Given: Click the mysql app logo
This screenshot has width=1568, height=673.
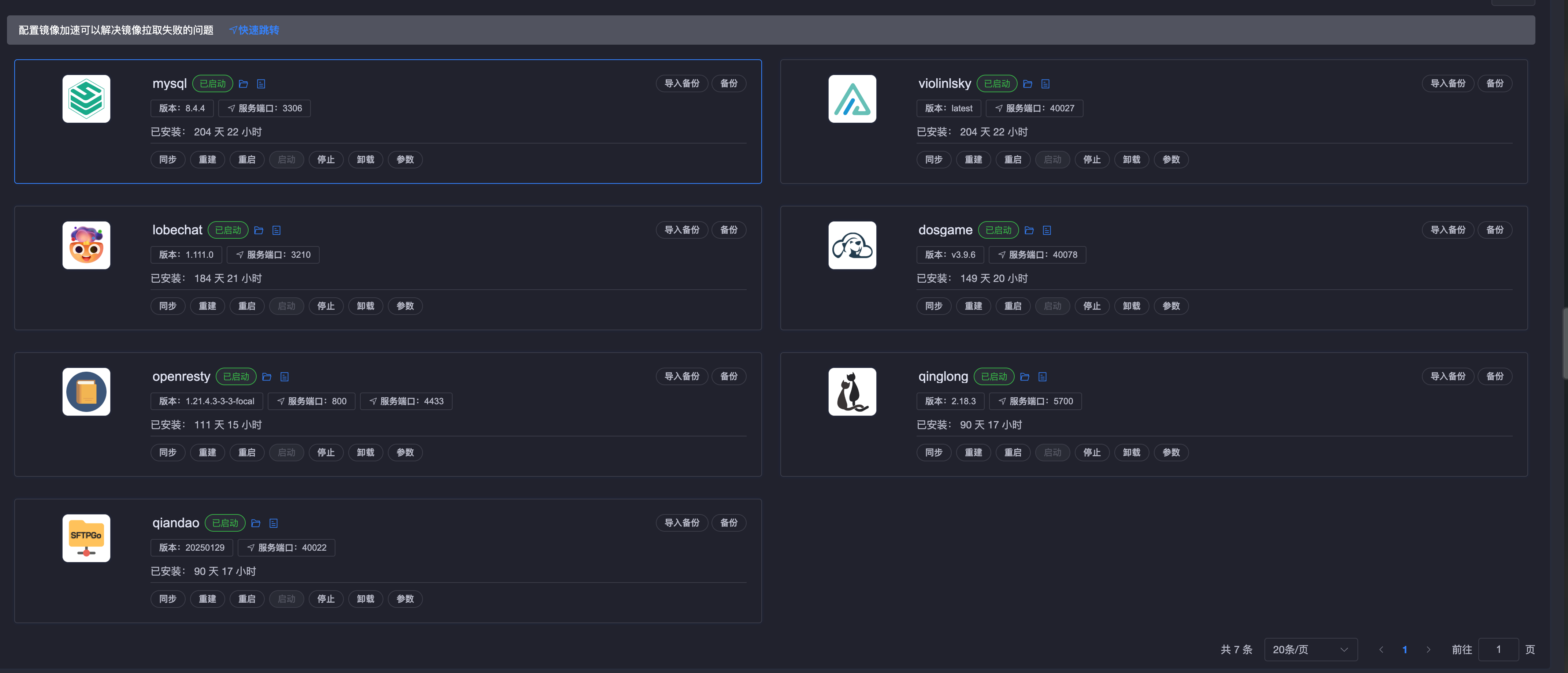Looking at the screenshot, I should pyautogui.click(x=86, y=98).
